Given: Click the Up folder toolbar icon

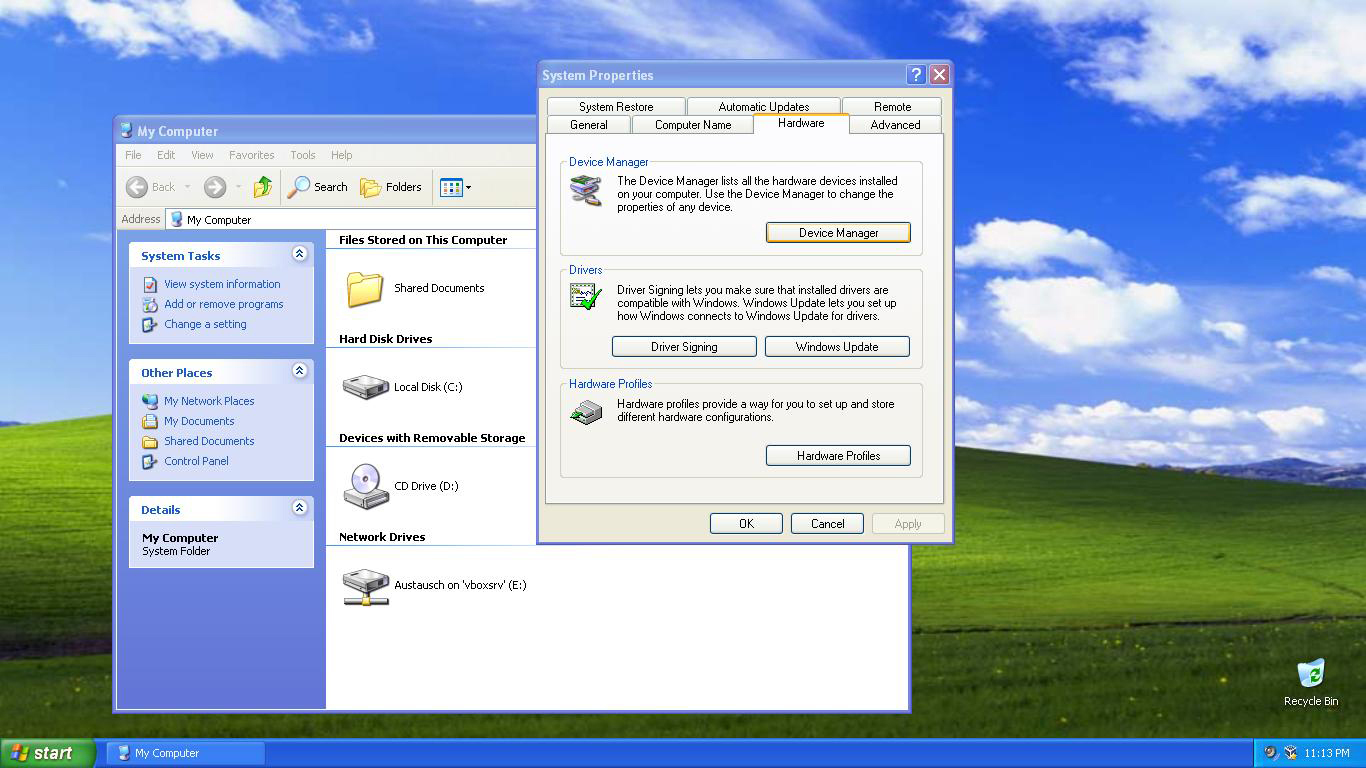Looking at the screenshot, I should click(263, 187).
